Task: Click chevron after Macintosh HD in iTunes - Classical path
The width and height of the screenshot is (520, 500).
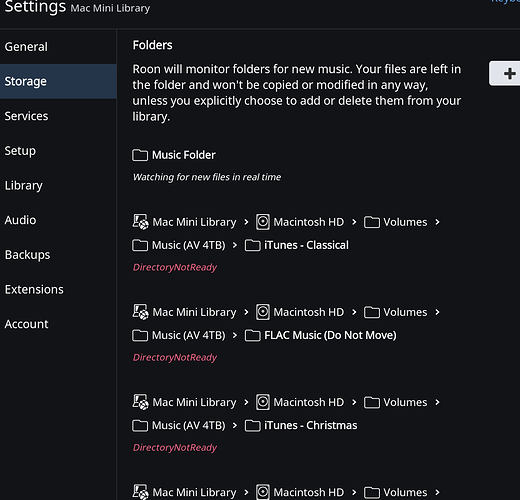Action: [354, 222]
